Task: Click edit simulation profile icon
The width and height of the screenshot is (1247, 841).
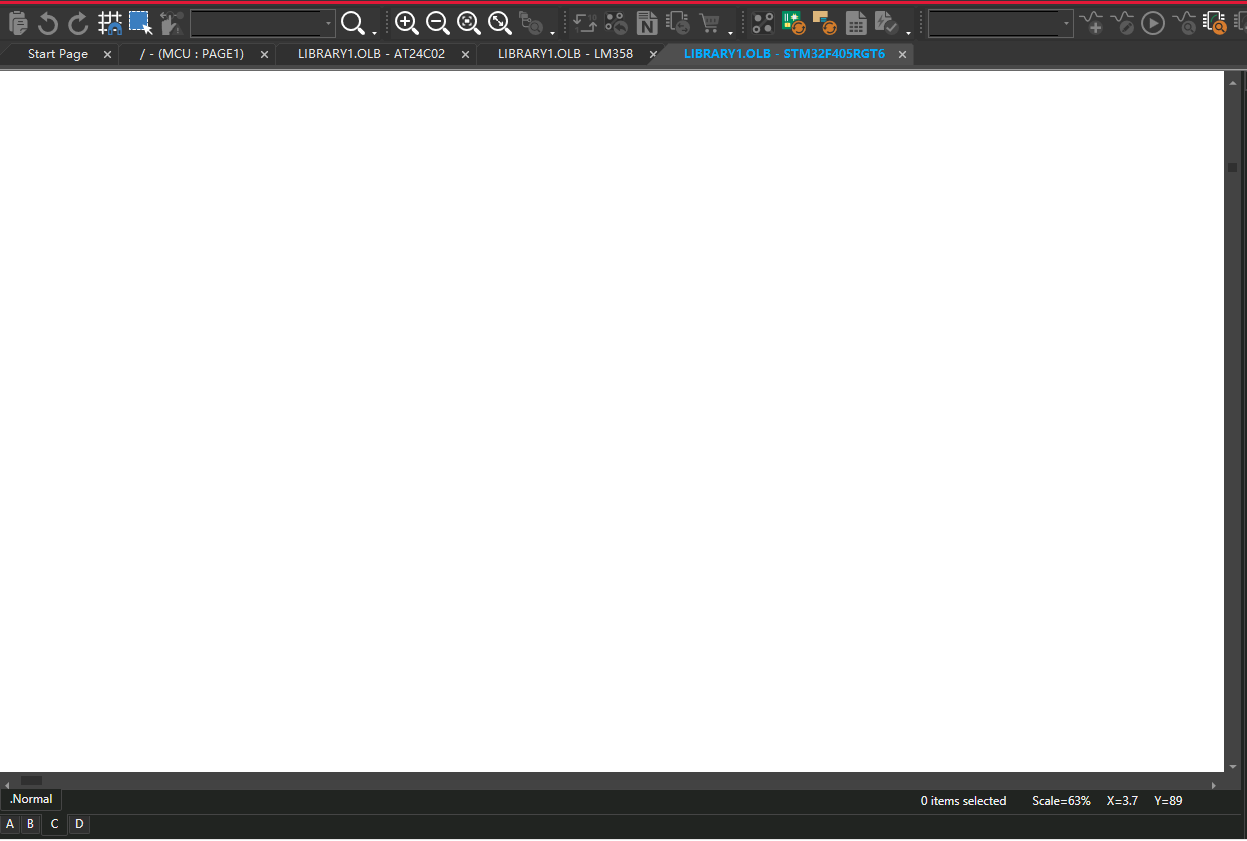Action: click(x=1122, y=23)
